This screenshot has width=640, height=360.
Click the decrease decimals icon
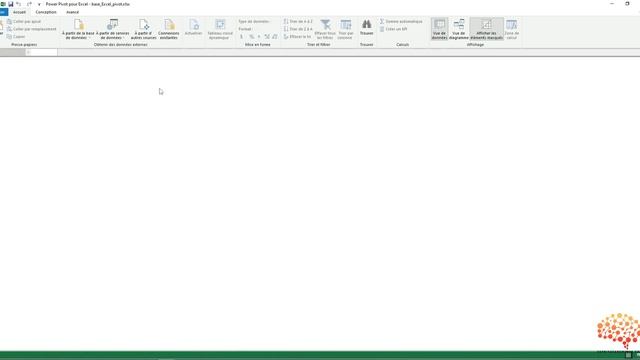click(275, 37)
